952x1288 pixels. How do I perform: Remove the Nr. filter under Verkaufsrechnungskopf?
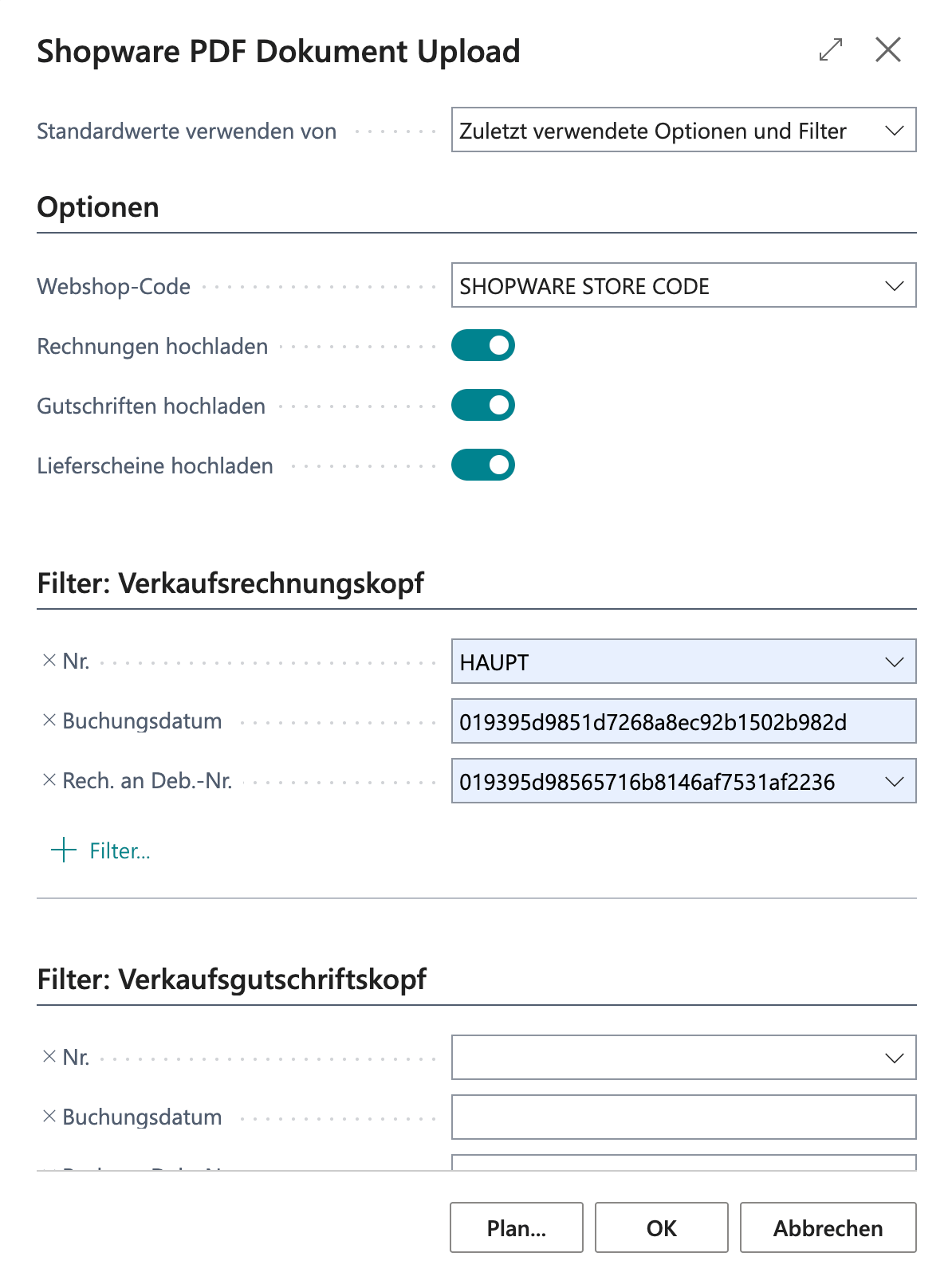coord(49,661)
